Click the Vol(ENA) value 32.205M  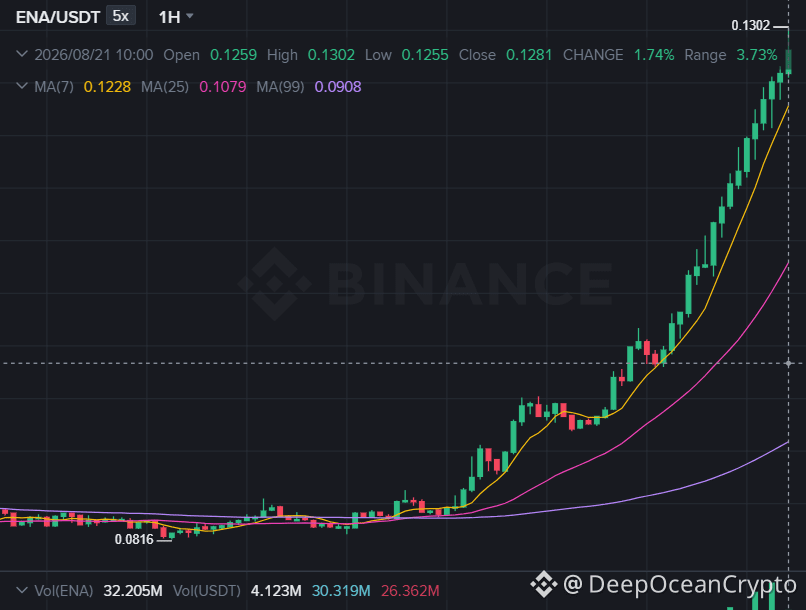133,591
